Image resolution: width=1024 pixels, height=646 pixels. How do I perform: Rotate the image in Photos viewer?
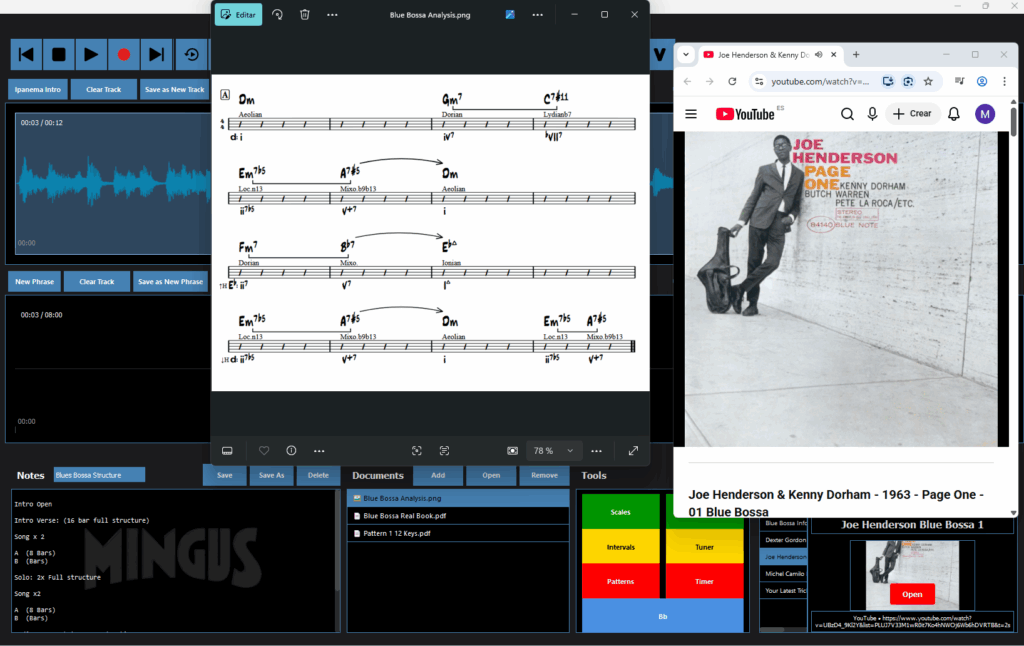tap(277, 15)
